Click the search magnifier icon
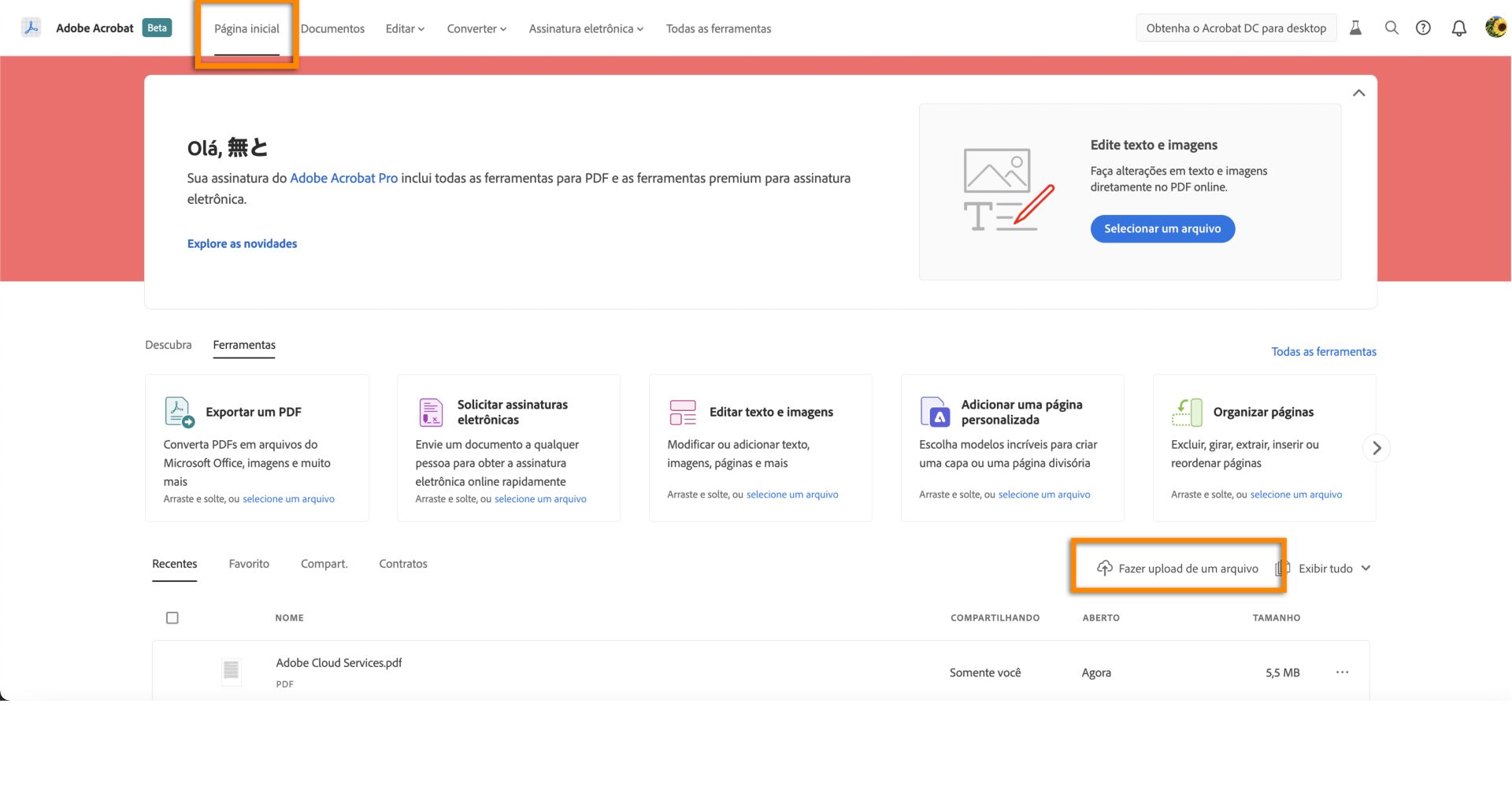This screenshot has width=1512, height=796. click(x=1392, y=28)
